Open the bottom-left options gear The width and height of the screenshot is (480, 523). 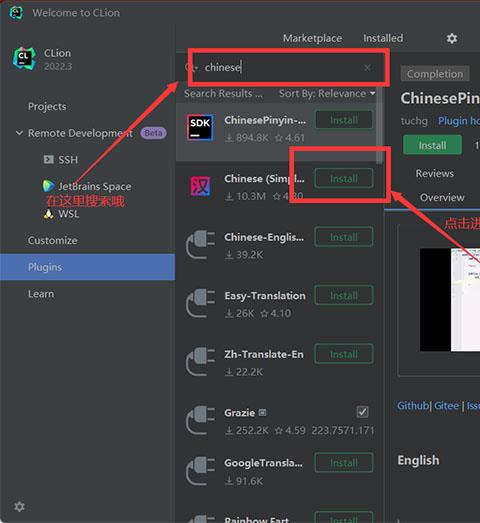point(19,506)
